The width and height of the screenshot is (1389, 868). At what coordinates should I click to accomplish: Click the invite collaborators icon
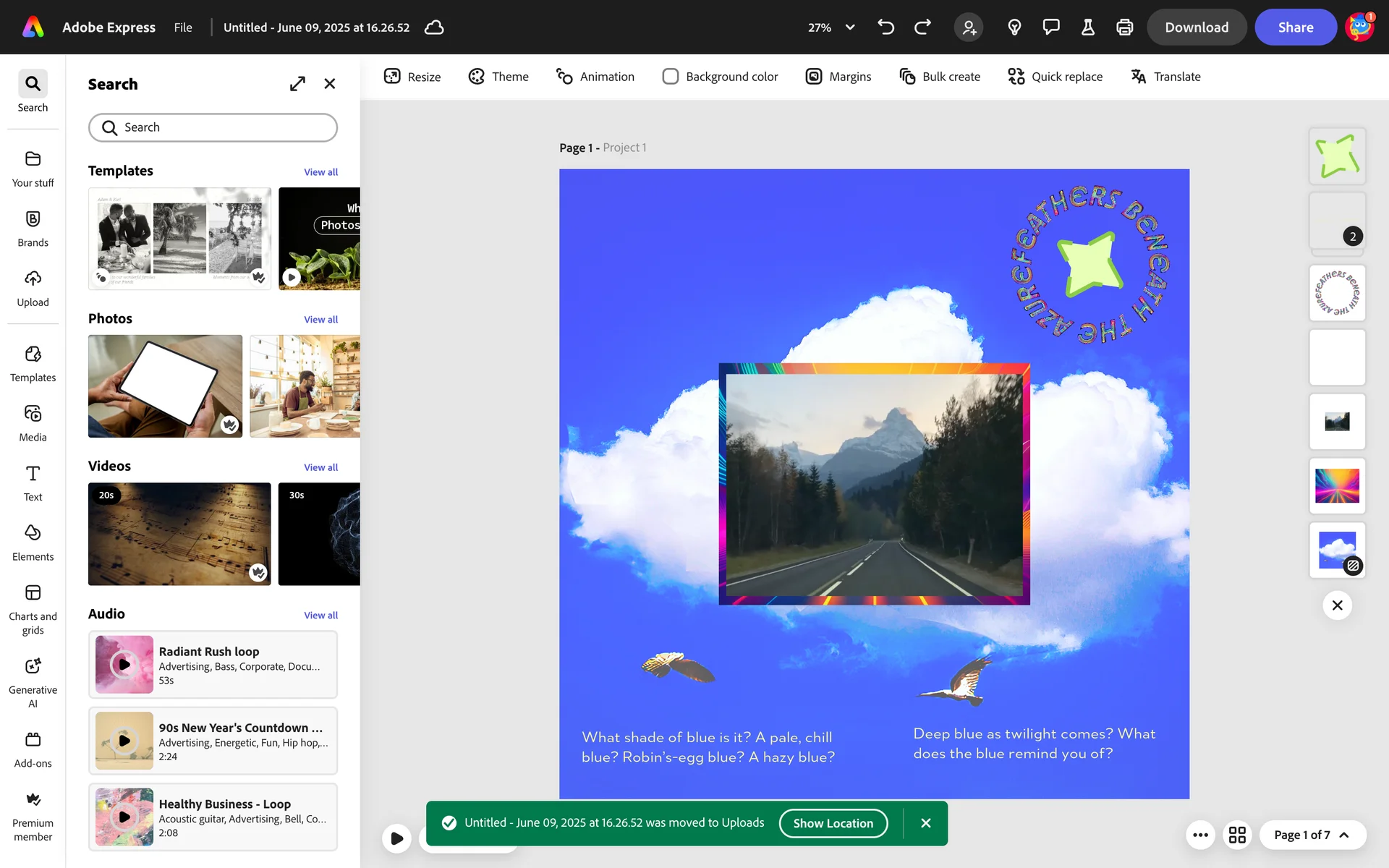point(969,27)
